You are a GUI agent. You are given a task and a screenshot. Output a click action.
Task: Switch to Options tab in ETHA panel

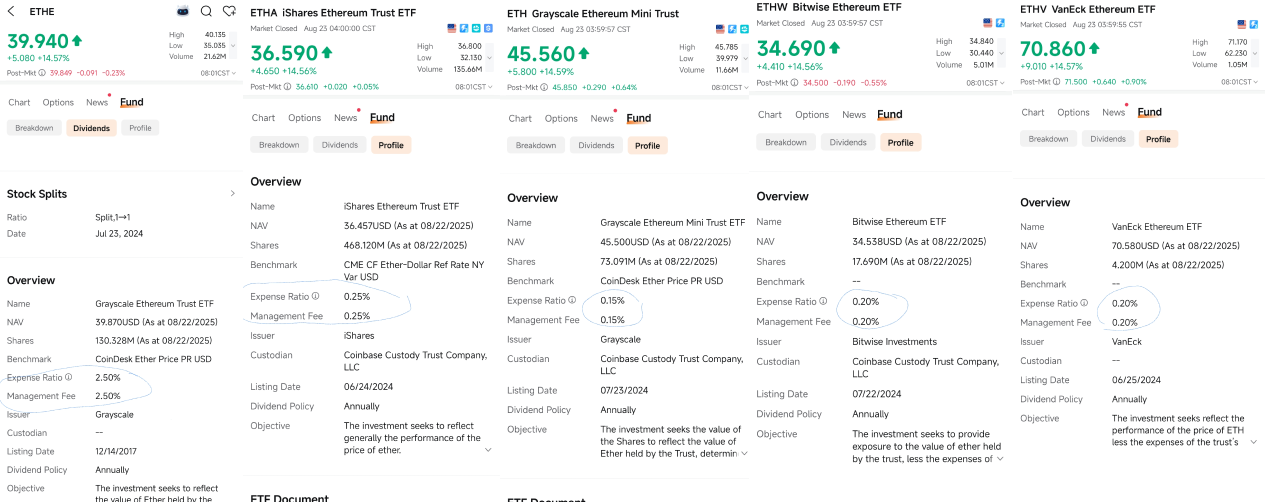tap(305, 118)
